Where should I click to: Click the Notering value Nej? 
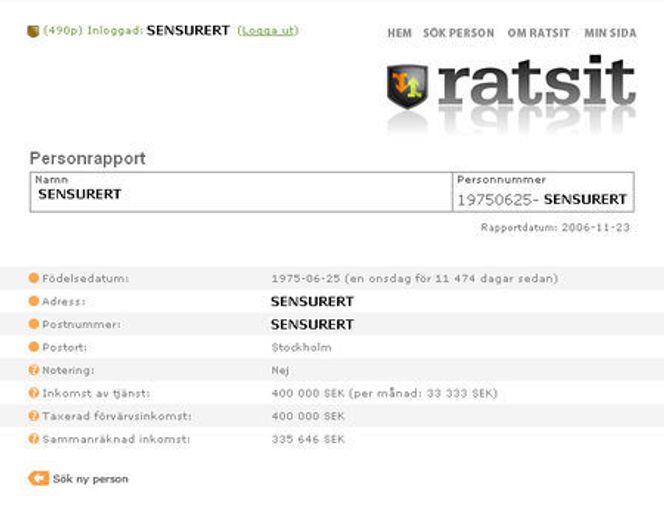280,370
